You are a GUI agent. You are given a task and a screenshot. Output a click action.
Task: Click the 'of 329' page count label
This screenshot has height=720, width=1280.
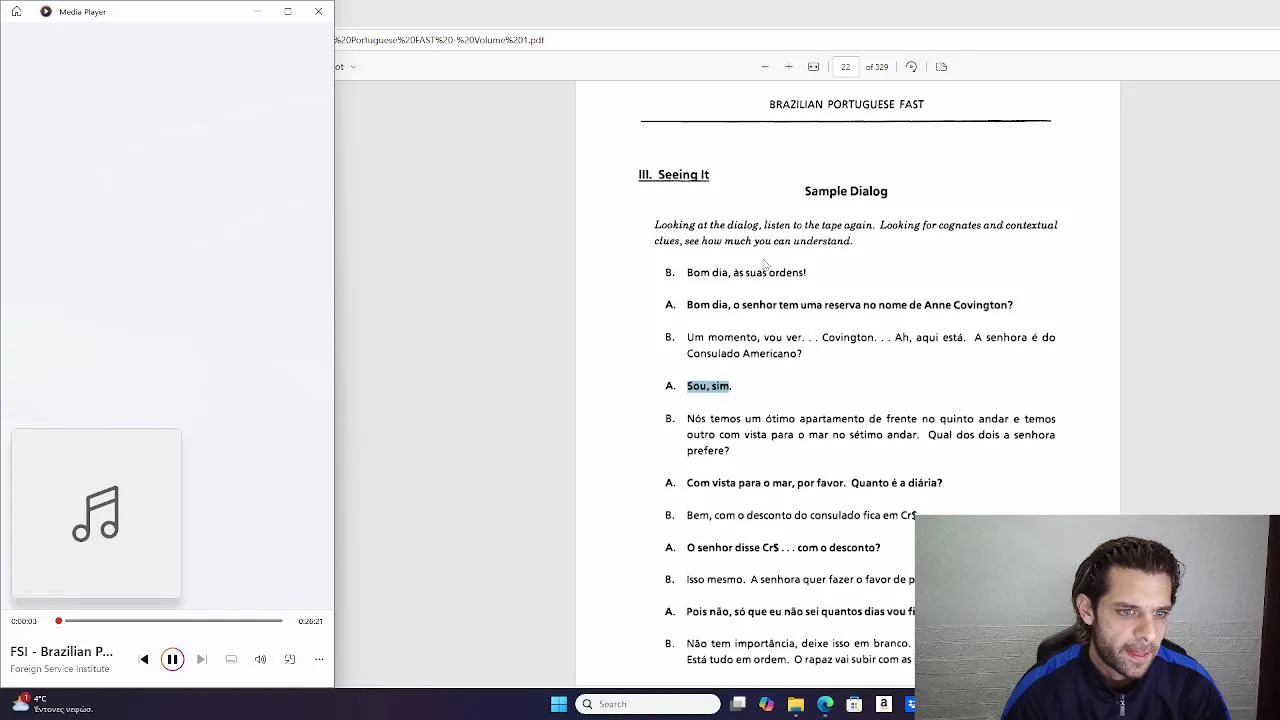point(877,67)
